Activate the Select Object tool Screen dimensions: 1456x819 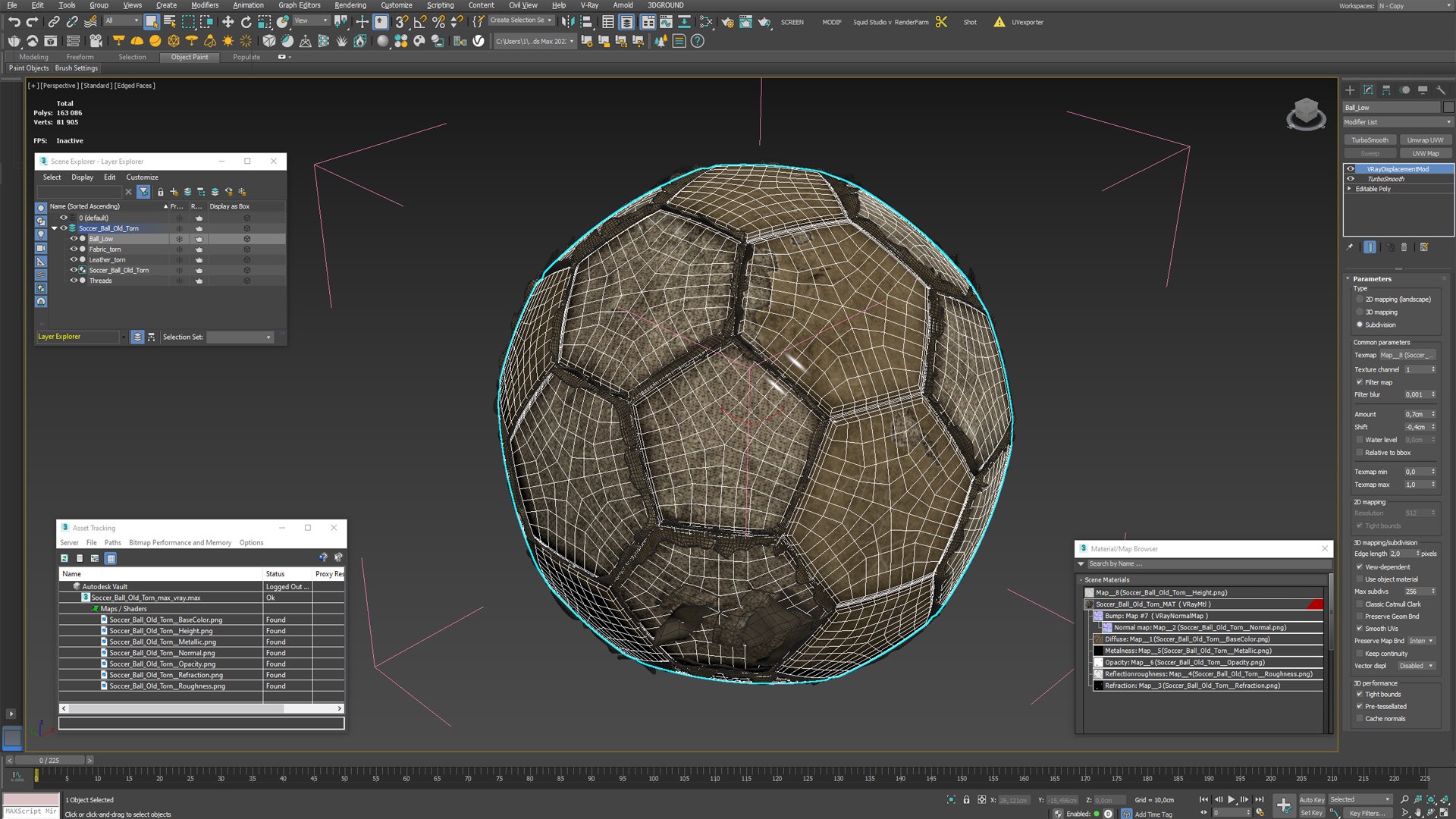pyautogui.click(x=152, y=22)
